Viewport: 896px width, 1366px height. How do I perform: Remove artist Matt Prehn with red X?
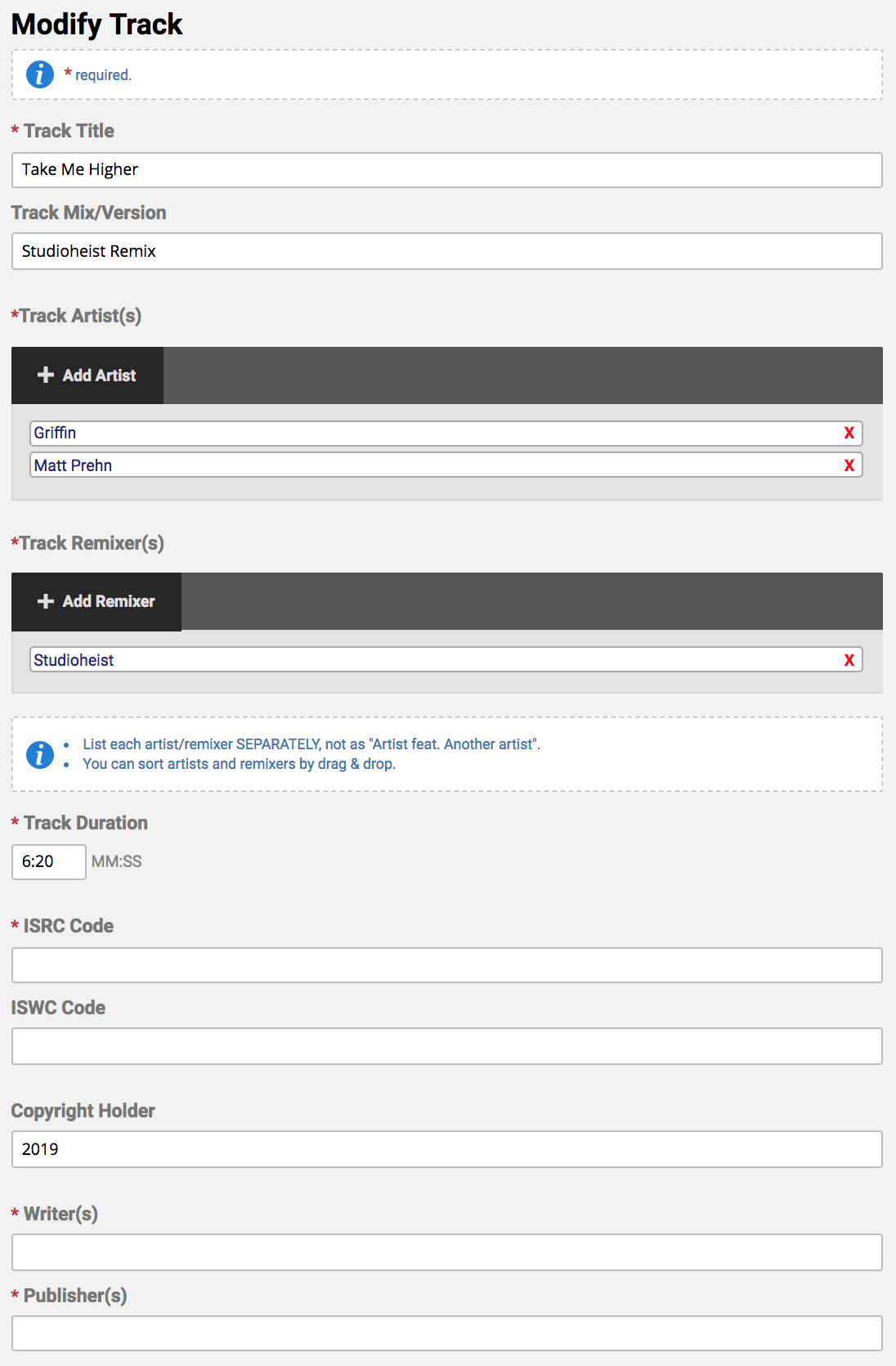click(849, 465)
